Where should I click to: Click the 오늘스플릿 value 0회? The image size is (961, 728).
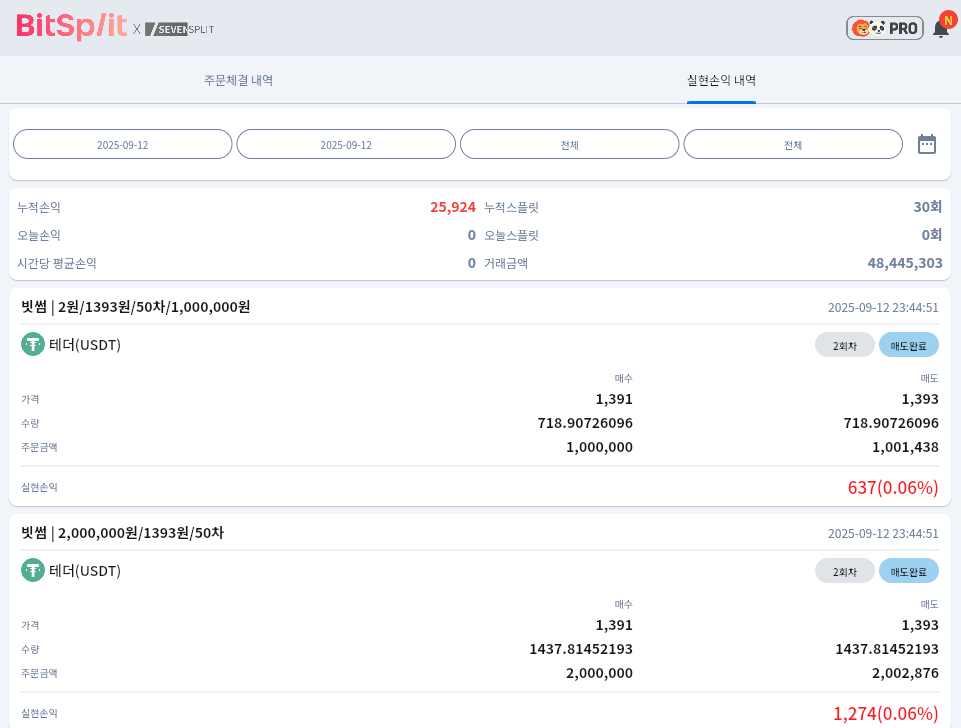coord(932,235)
